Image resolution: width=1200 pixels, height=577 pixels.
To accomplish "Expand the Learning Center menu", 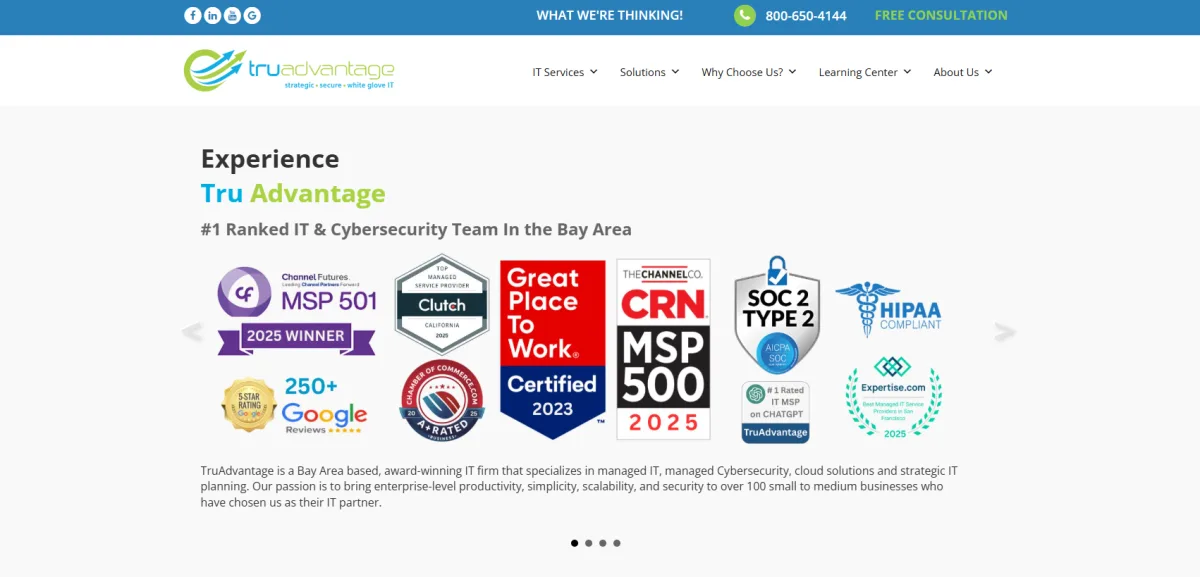I will click(x=865, y=72).
